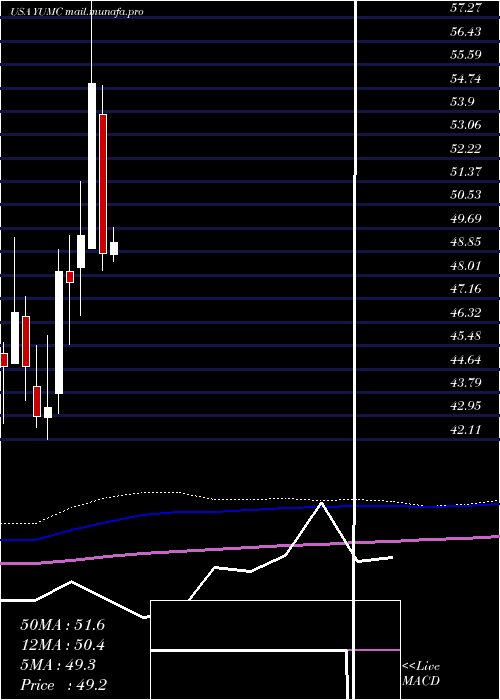Screen dimensions: 500x700
Task: Click the 52.22 price axis label
Action: pyautogui.click(x=466, y=148)
